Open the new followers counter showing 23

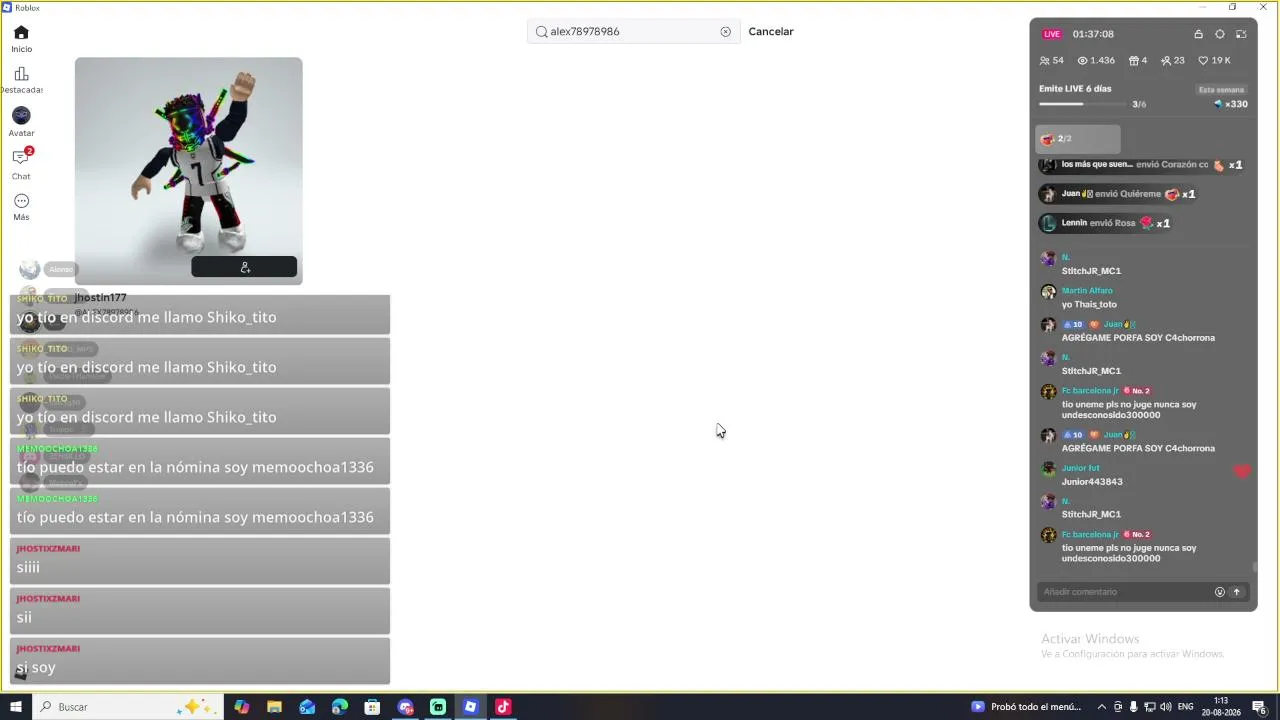(x=1173, y=61)
